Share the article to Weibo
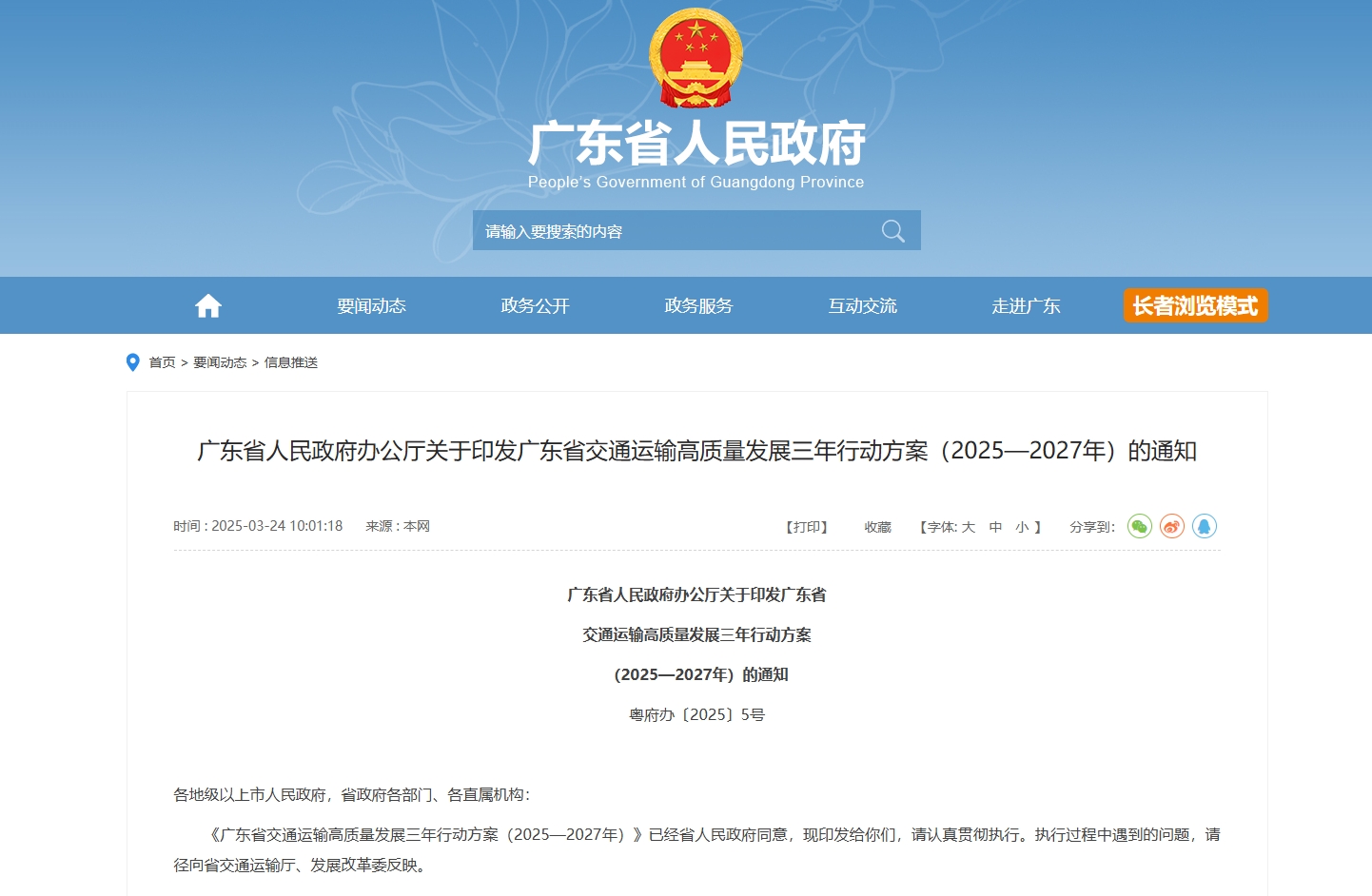The image size is (1372, 896). pos(1171,526)
